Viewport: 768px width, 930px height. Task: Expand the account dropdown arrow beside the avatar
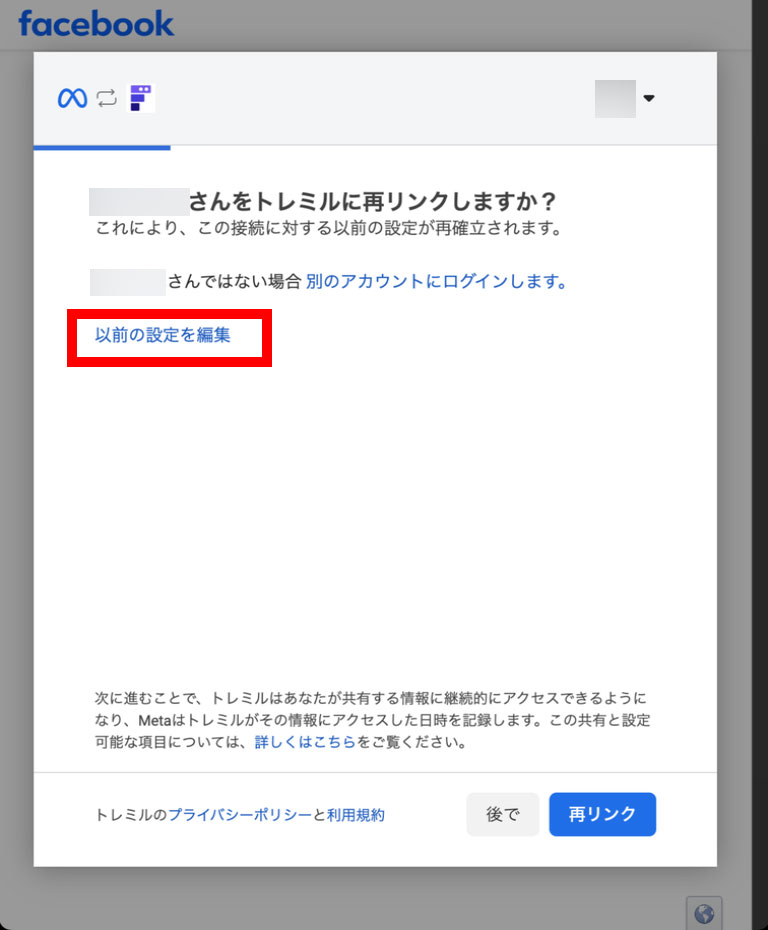649,98
